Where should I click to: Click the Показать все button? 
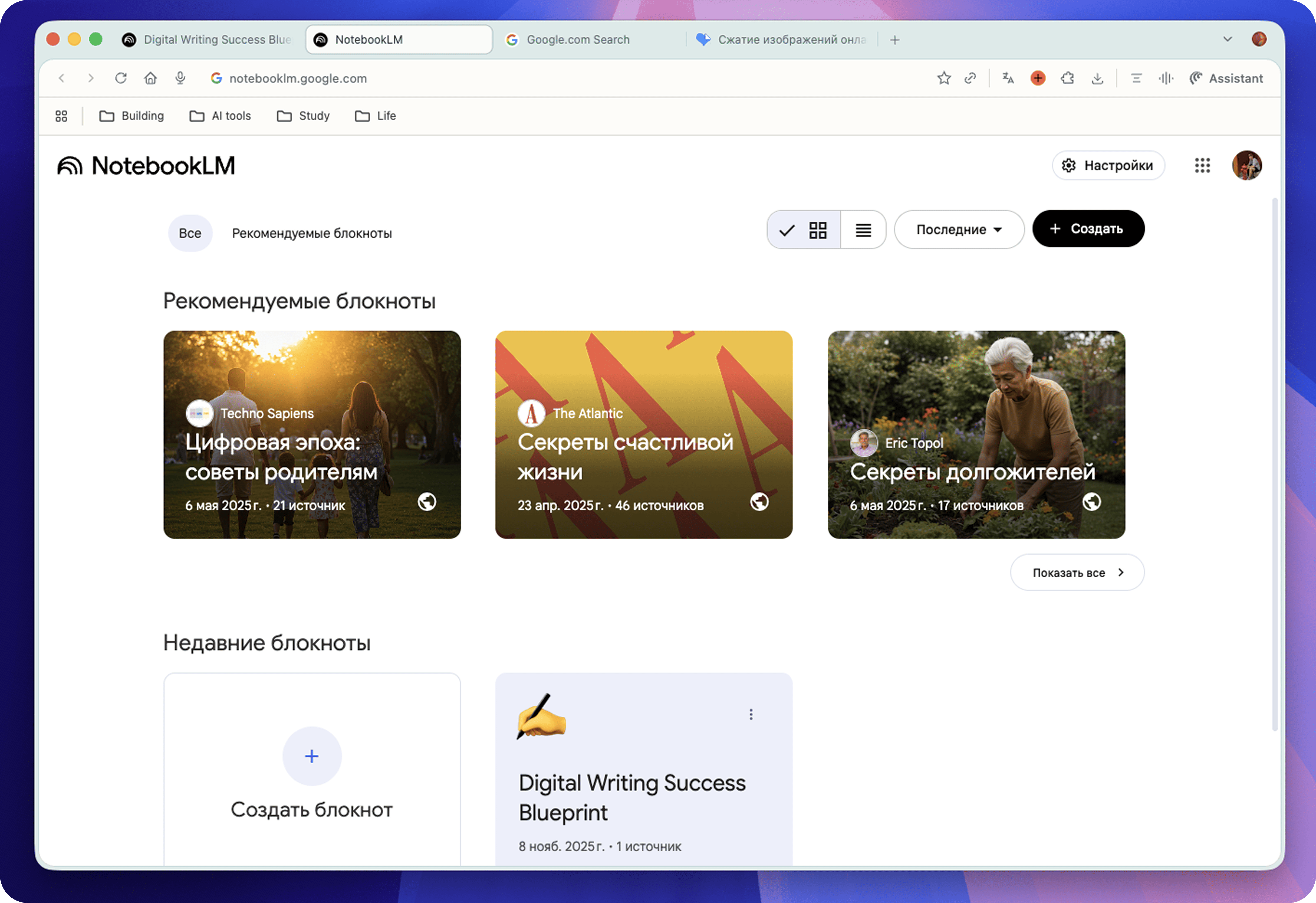(x=1076, y=572)
